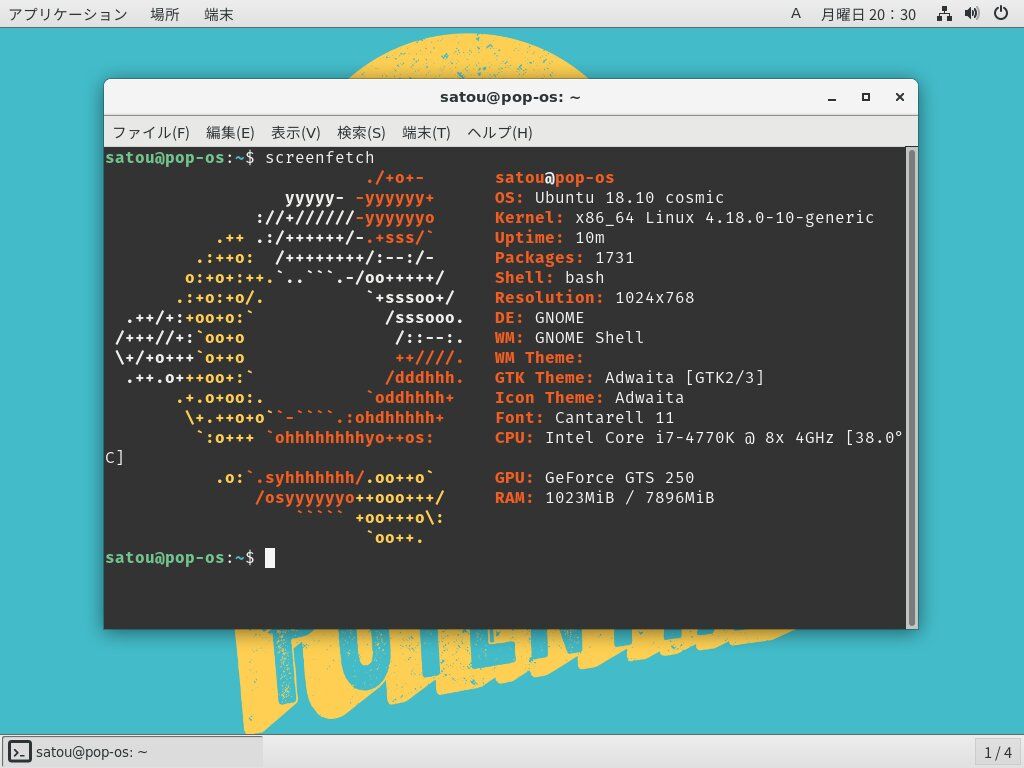Open the 場所 menu in top panel

click(165, 14)
